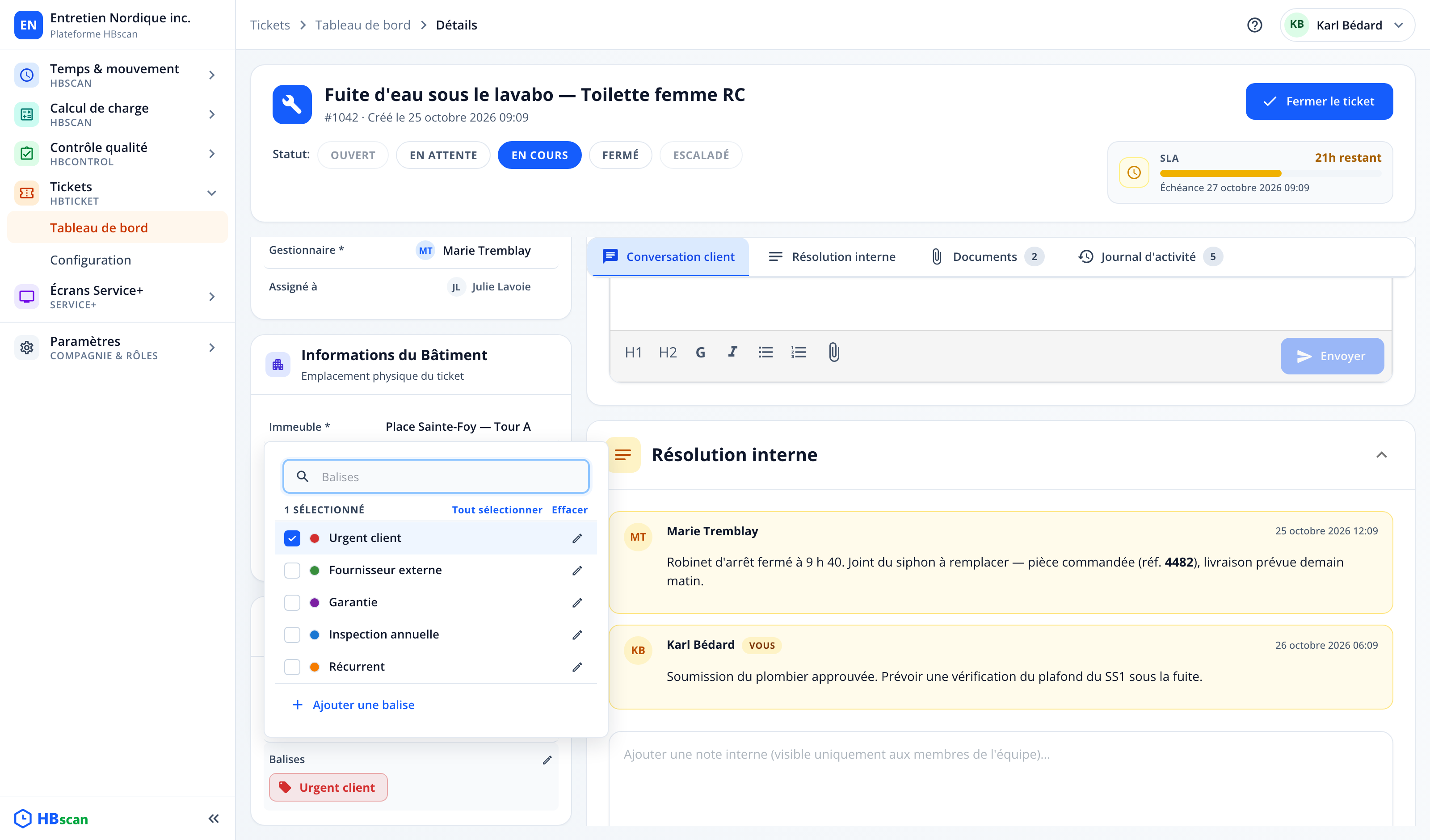Check the Garantie checkbox
The height and width of the screenshot is (840, 1430).
coord(292,603)
